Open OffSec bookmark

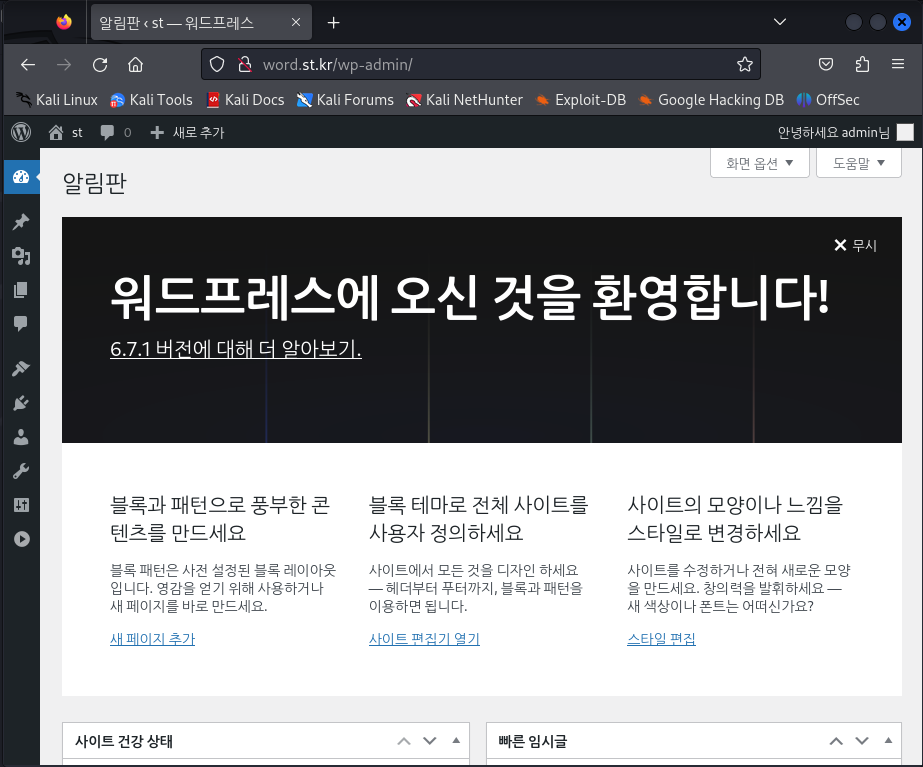coord(828,100)
